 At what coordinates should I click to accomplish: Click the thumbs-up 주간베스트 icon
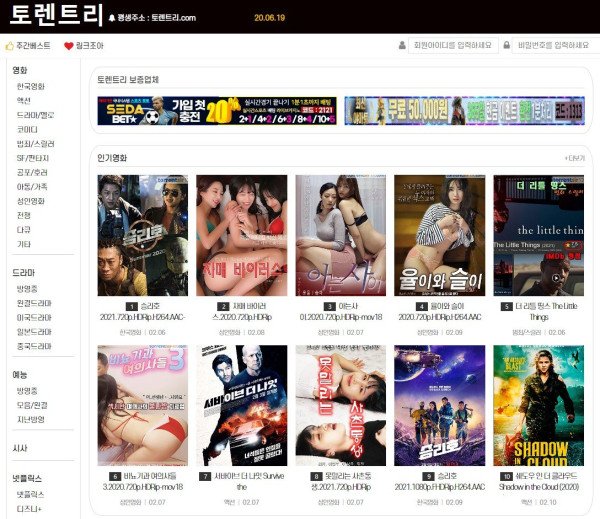(10, 46)
